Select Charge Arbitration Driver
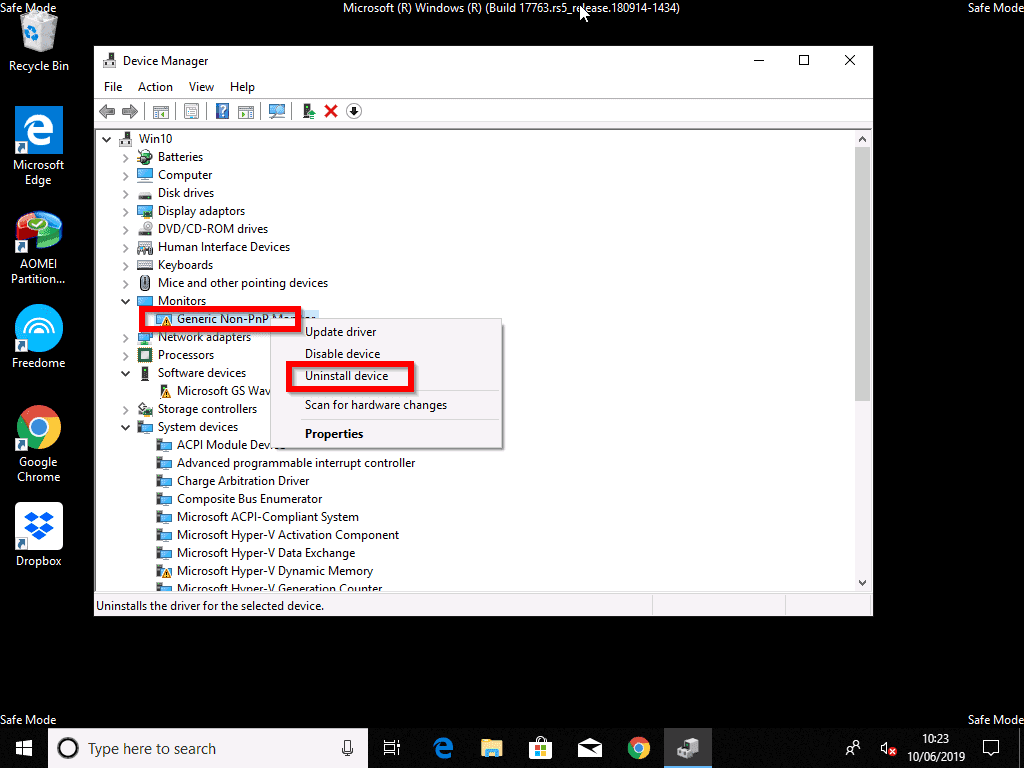 243,481
